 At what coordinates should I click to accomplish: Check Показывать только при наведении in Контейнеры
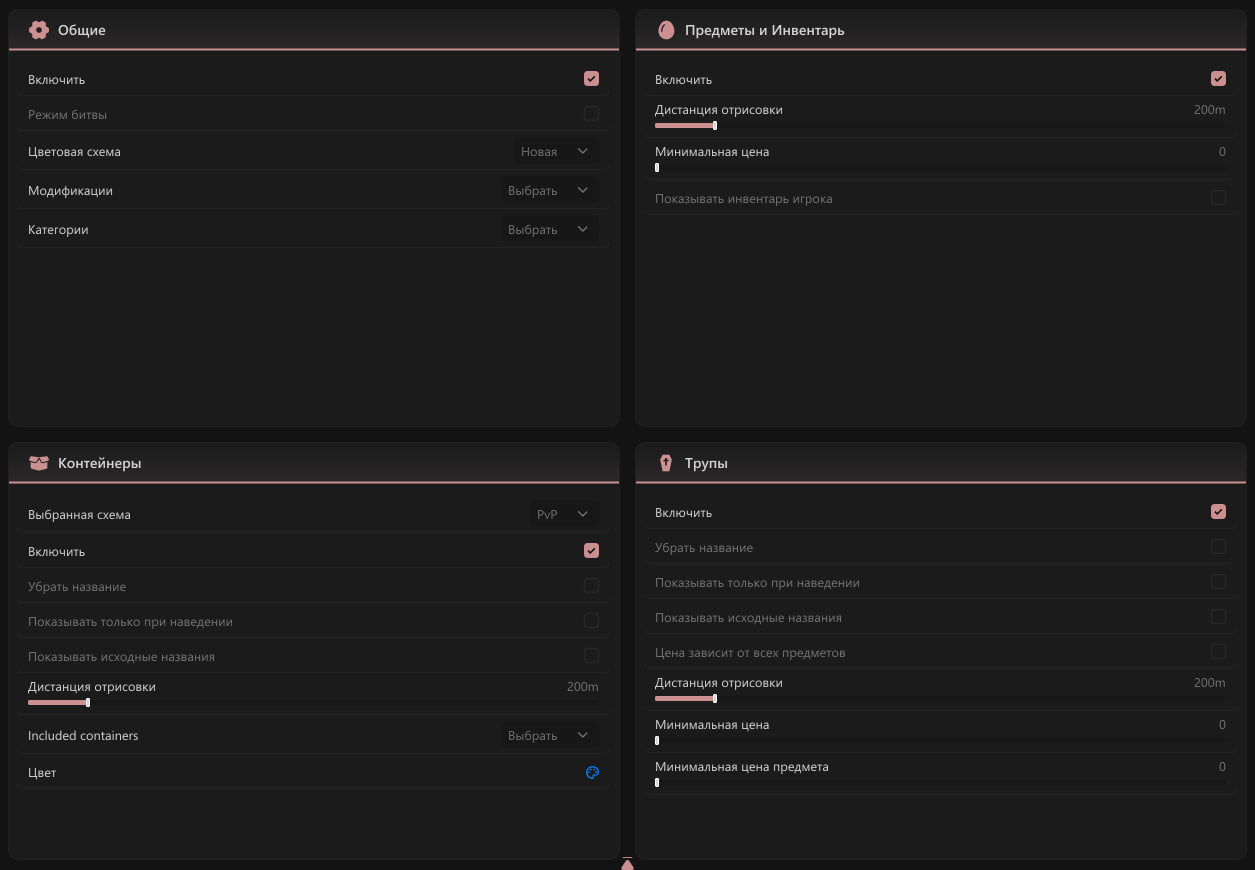point(591,621)
